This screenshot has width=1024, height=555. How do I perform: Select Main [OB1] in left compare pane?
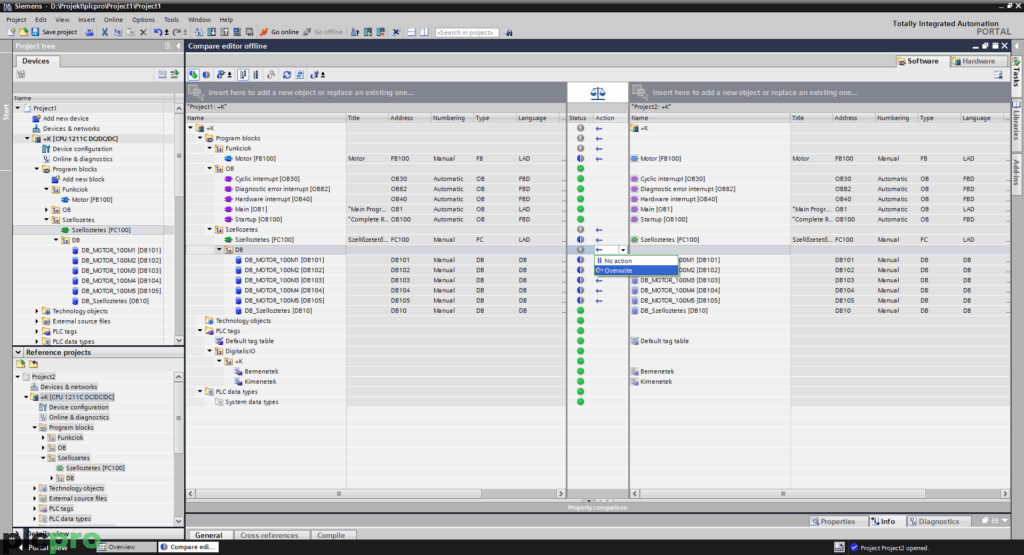251,210
